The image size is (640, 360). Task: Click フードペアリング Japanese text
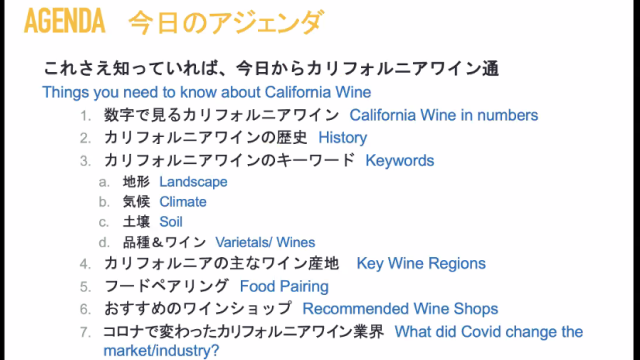click(166, 286)
